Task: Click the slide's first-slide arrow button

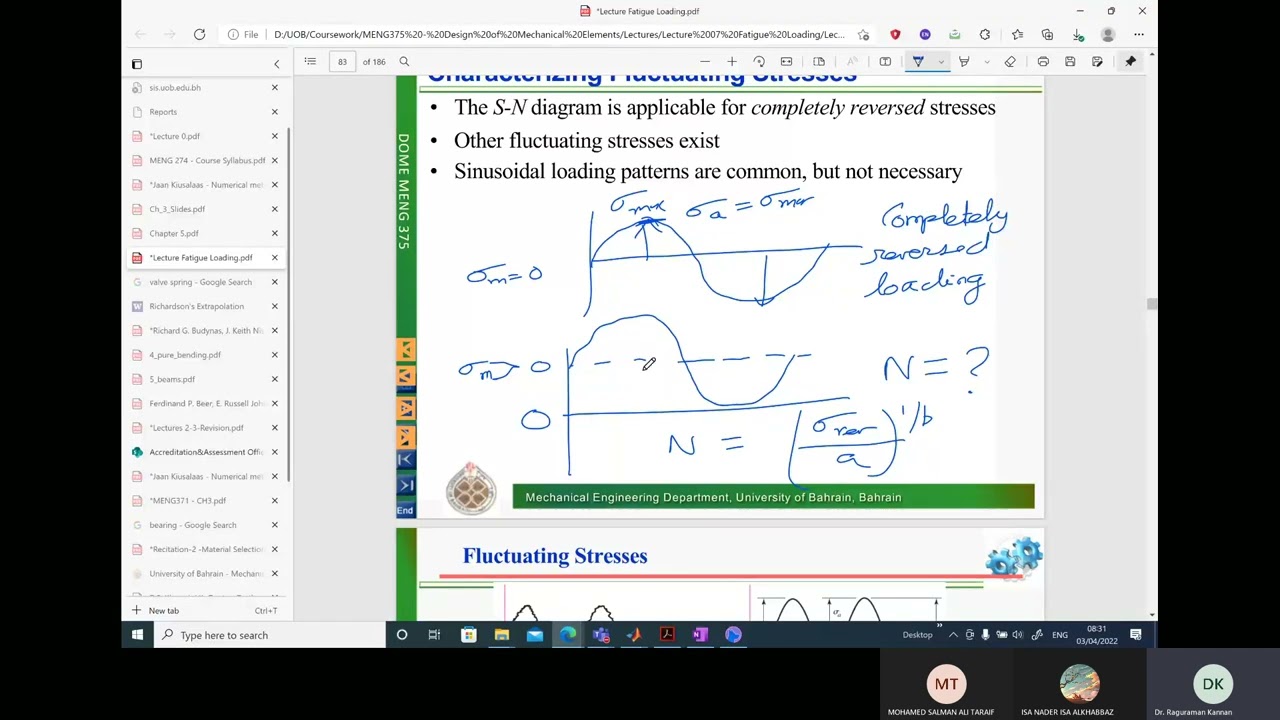Action: (x=405, y=460)
